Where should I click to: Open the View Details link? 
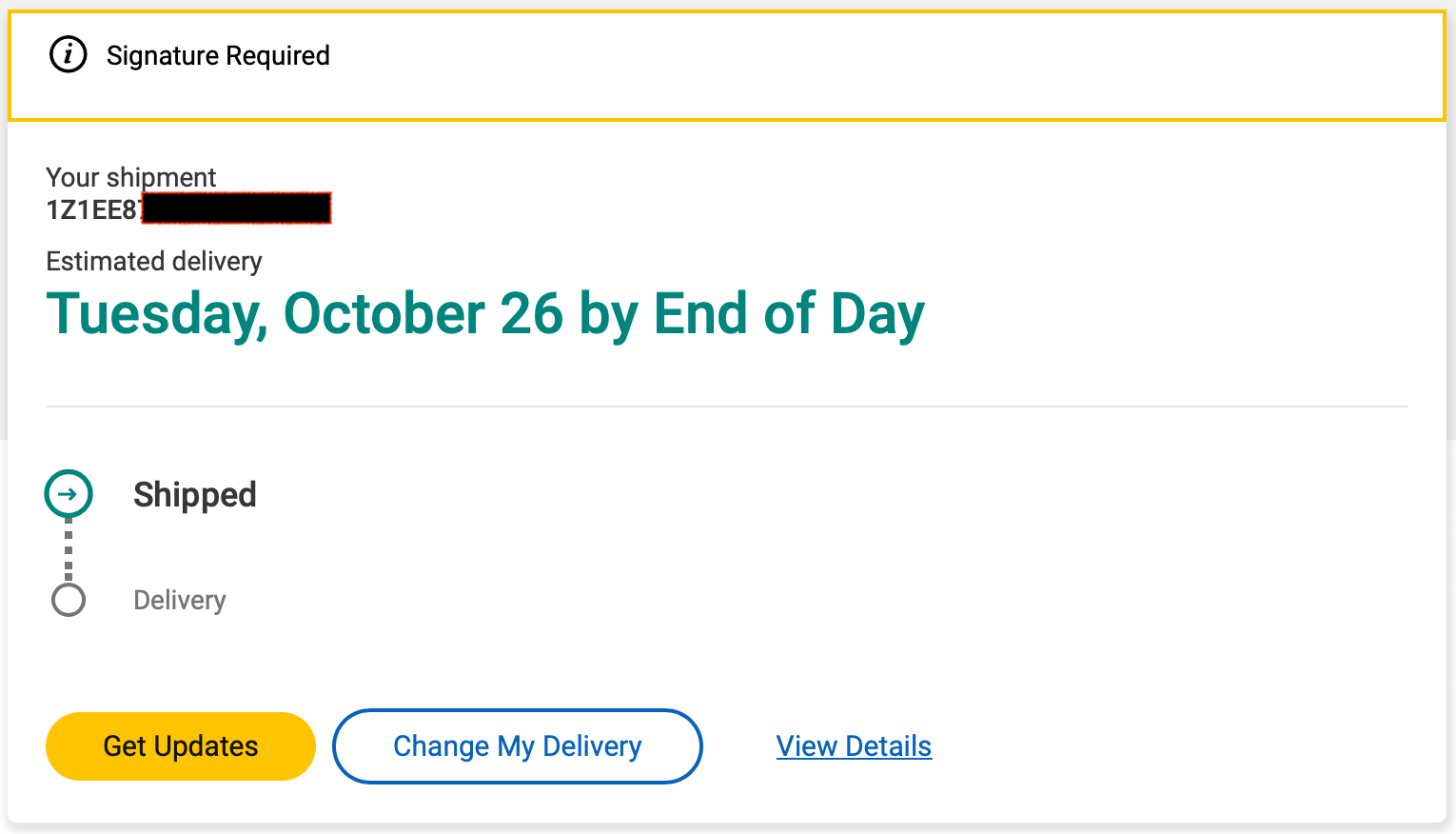854,746
